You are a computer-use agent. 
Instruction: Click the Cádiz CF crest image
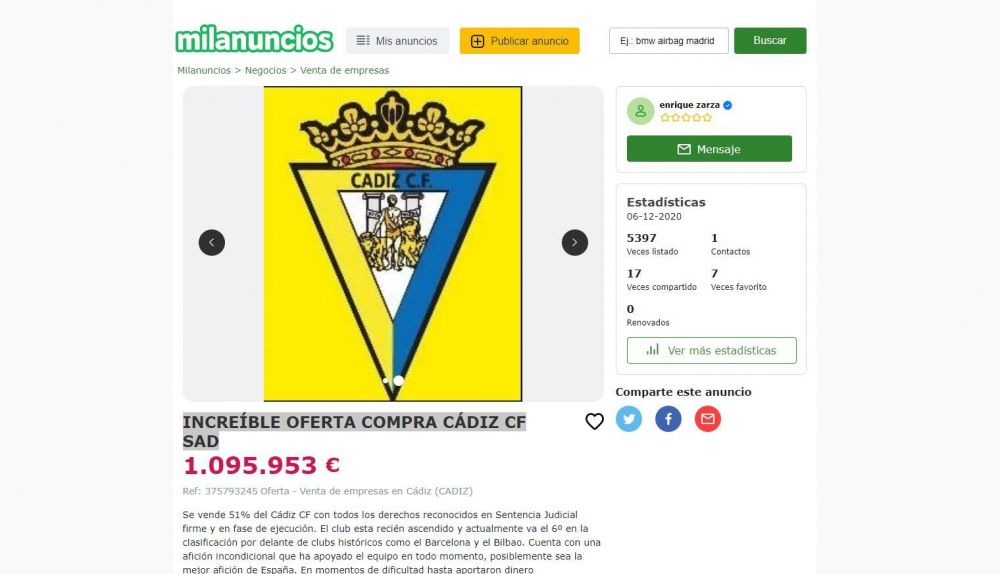point(393,244)
